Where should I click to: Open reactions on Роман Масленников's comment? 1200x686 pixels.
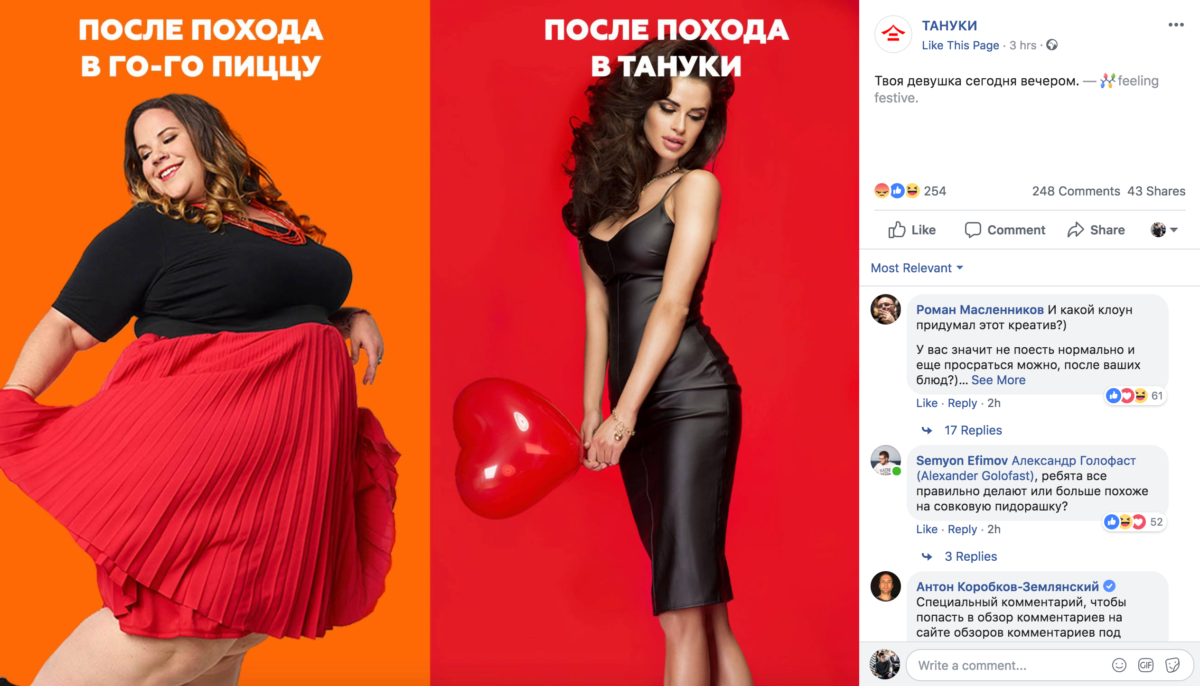tap(1135, 396)
